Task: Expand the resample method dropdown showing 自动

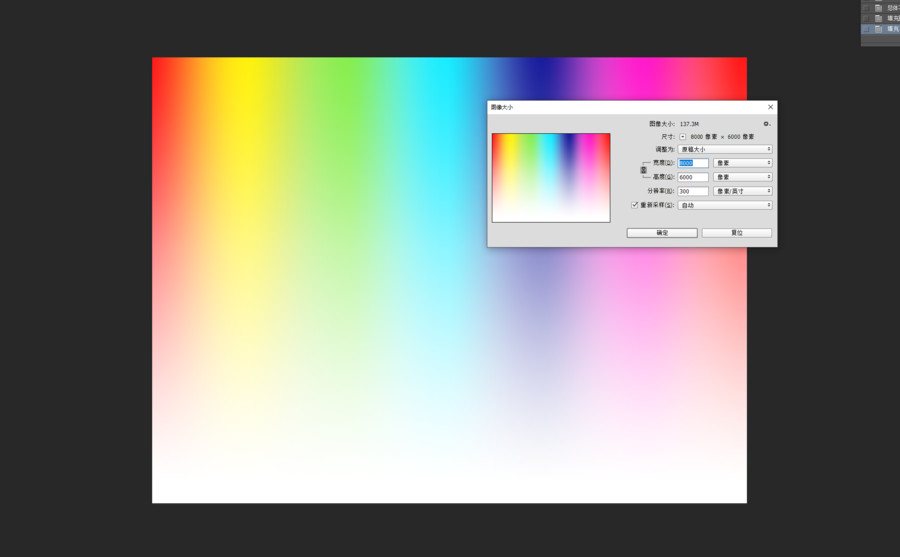Action: [724, 205]
